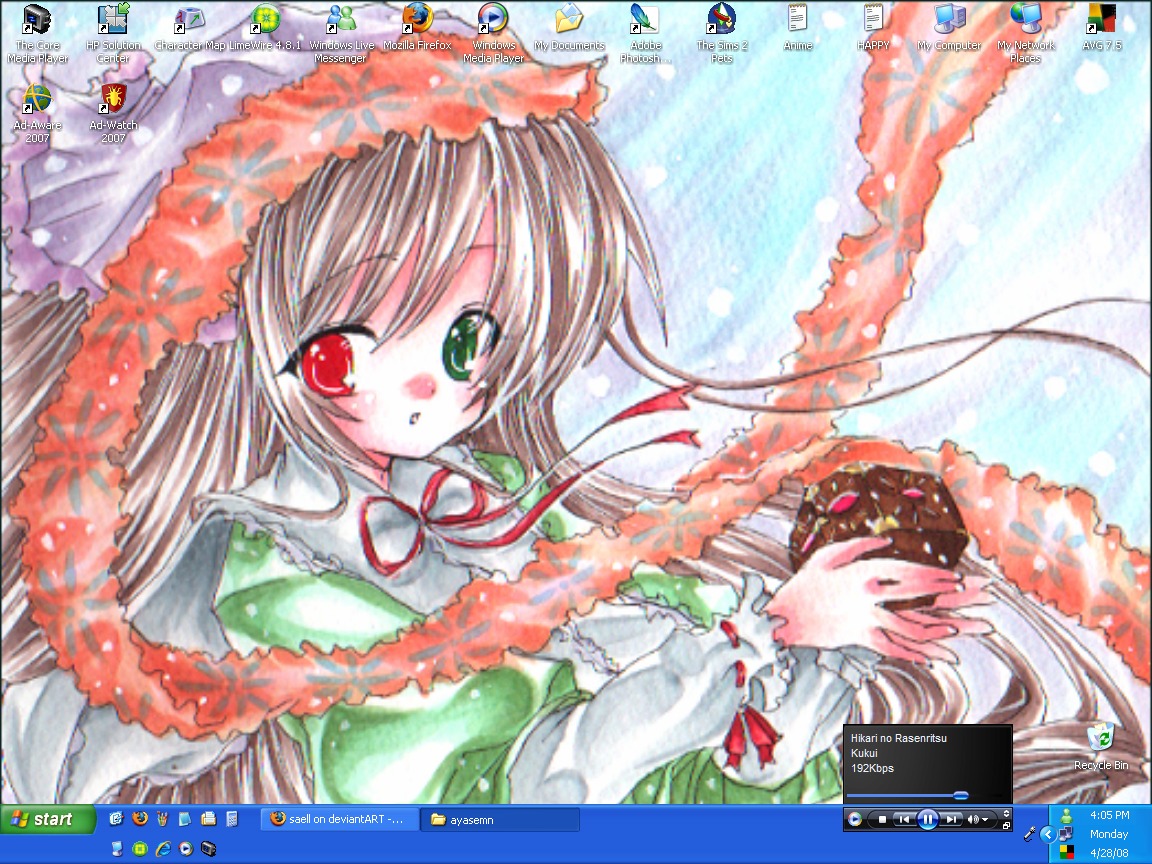Skip to next track in mini player
Screen dimensions: 1152x864
pos(951,819)
